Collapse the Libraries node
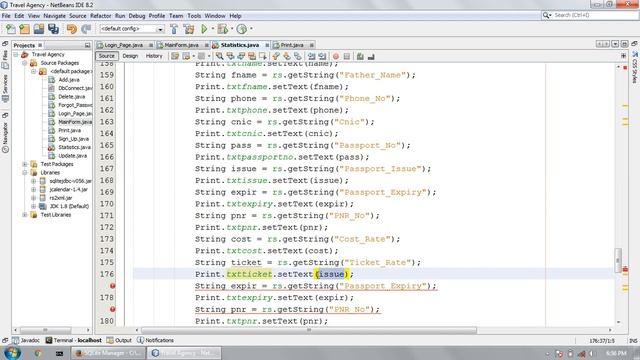The height and width of the screenshot is (360, 640). (x=25, y=173)
